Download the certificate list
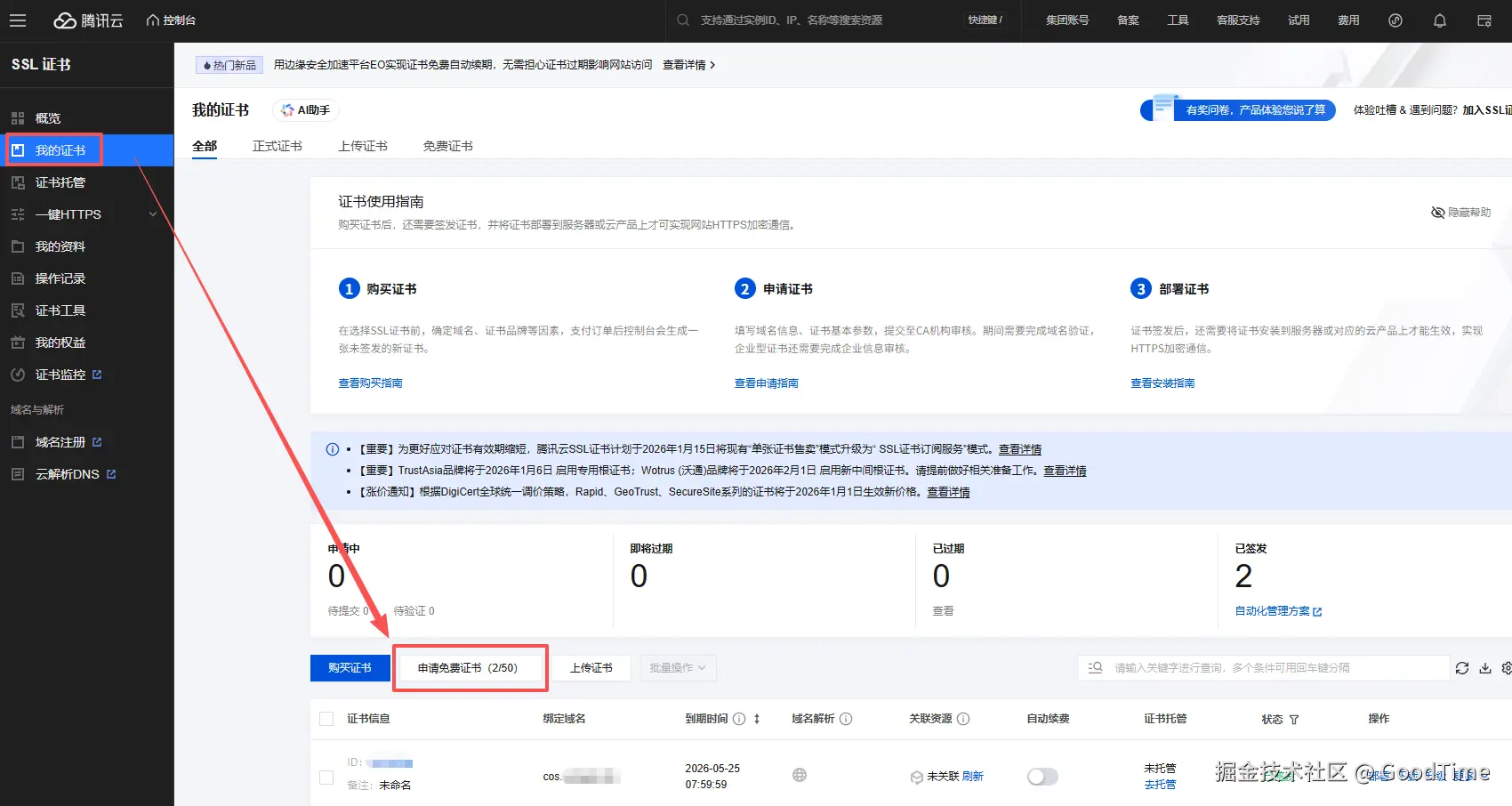This screenshot has height=806, width=1512. click(1485, 668)
